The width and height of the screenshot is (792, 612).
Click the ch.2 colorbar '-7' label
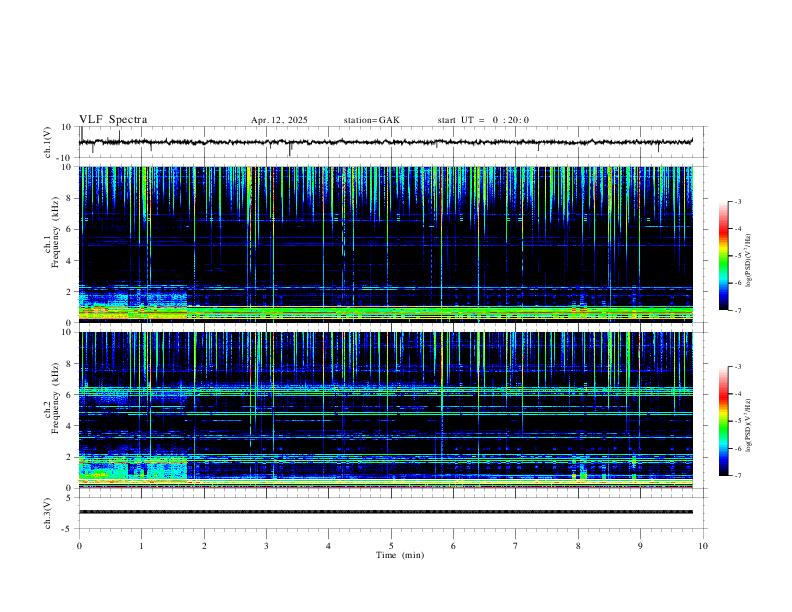[x=738, y=475]
